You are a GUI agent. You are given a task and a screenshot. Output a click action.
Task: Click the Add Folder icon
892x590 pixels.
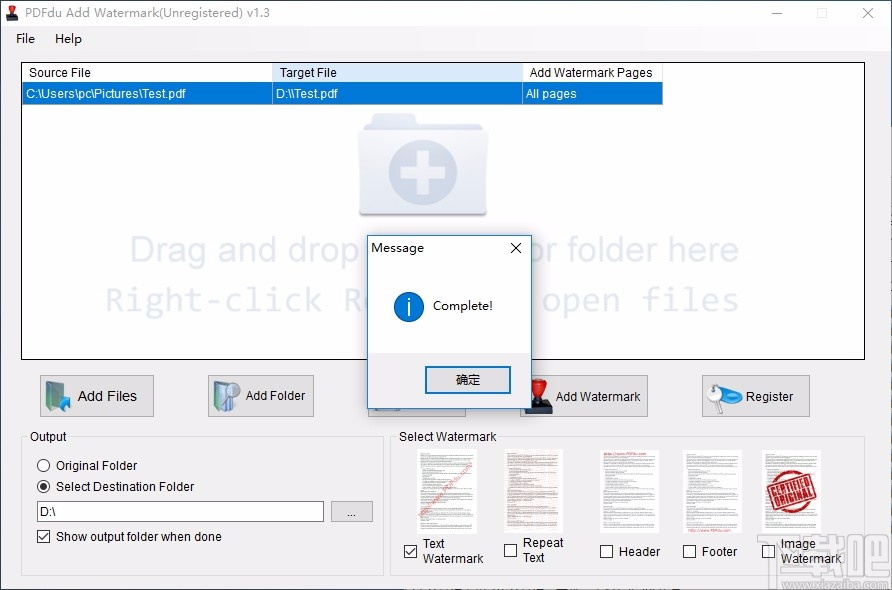[223, 396]
